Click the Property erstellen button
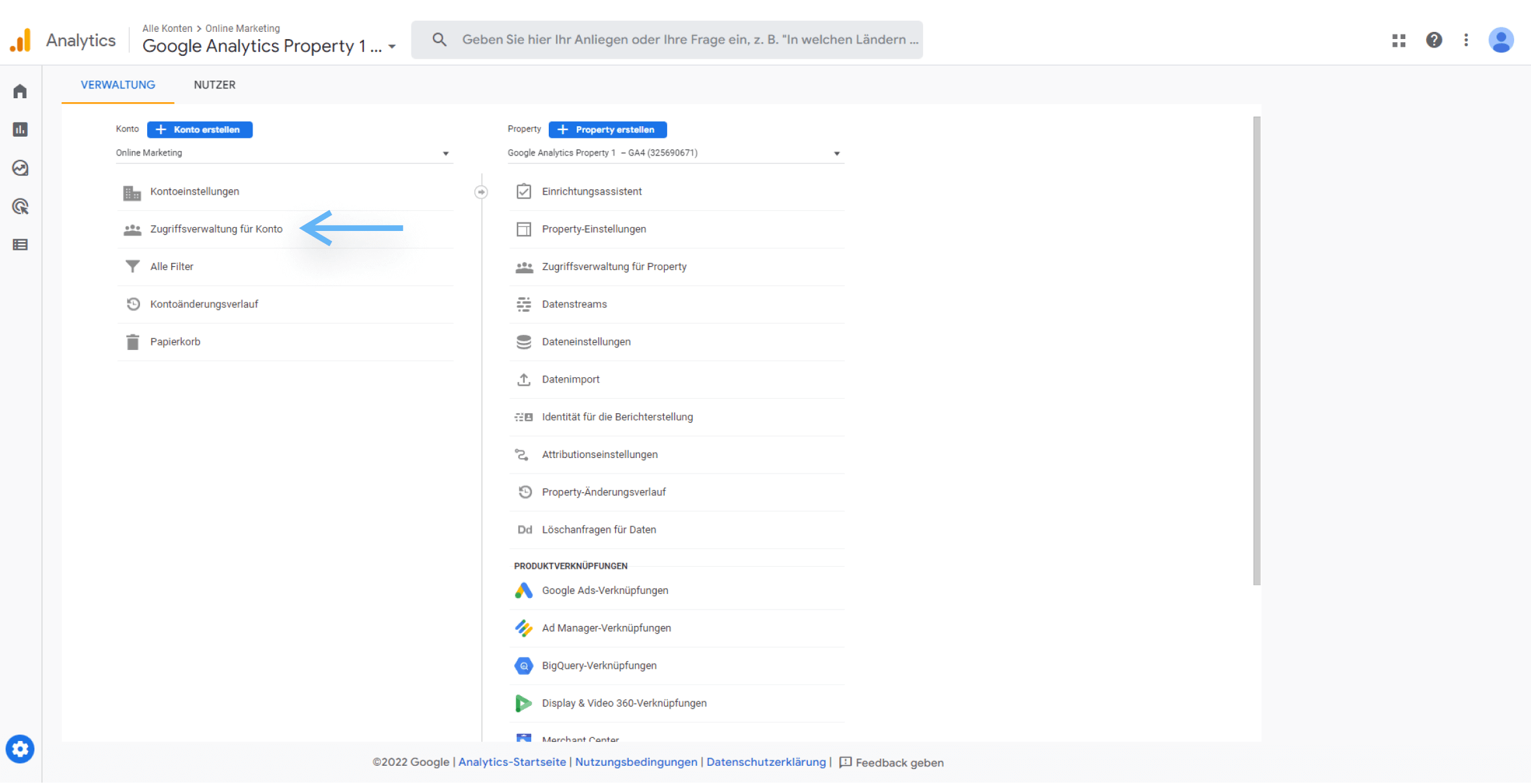The height and width of the screenshot is (784, 1531). (608, 130)
